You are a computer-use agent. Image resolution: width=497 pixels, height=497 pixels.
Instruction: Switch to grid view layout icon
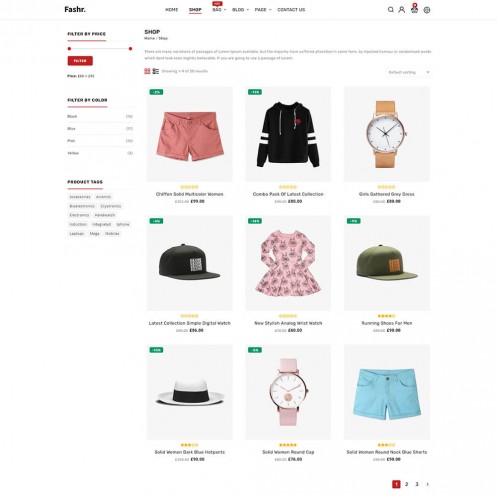coord(147,71)
